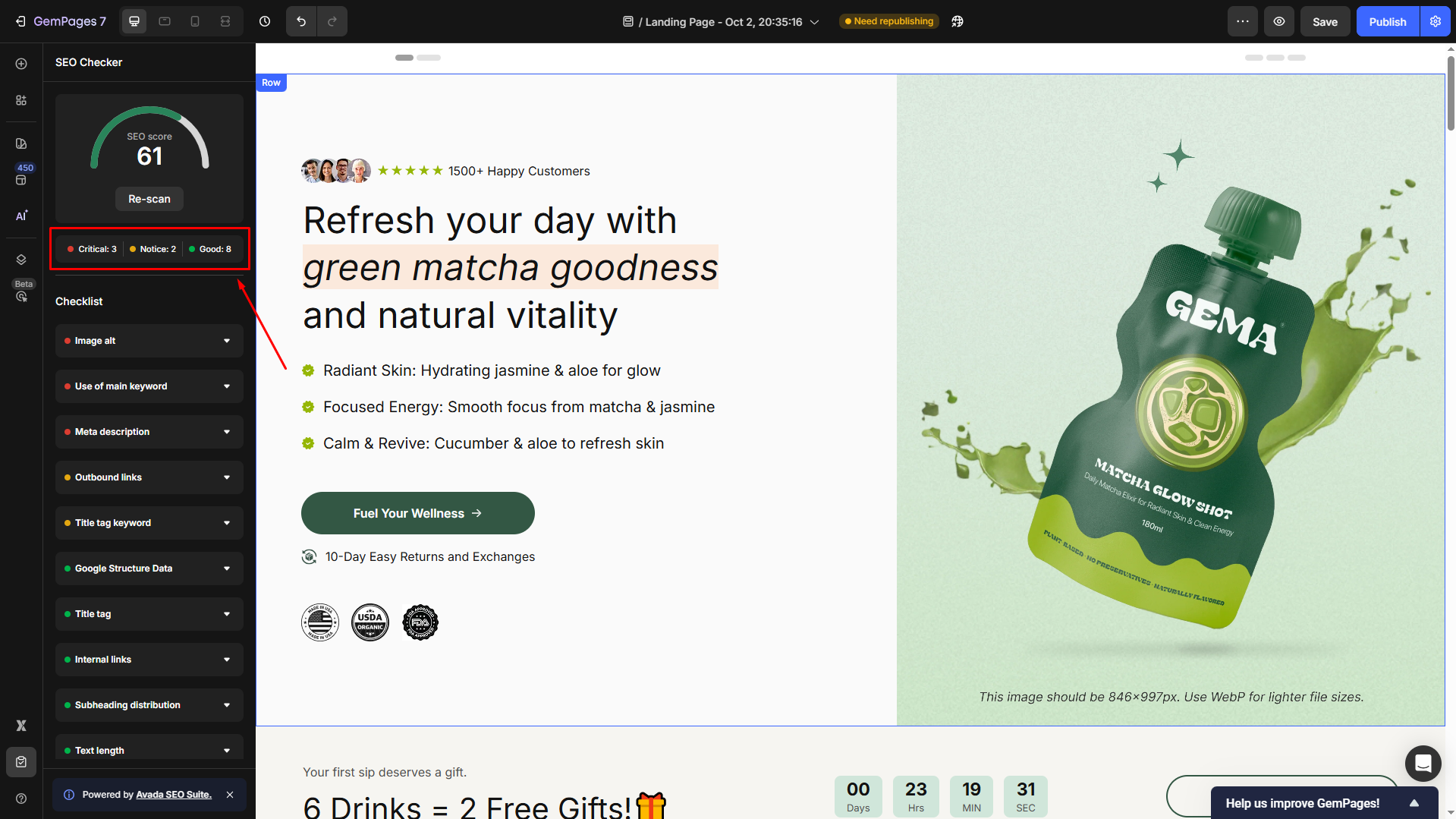This screenshot has height=819, width=1456.
Task: Expand the Use of main keyword item
Action: 149,386
